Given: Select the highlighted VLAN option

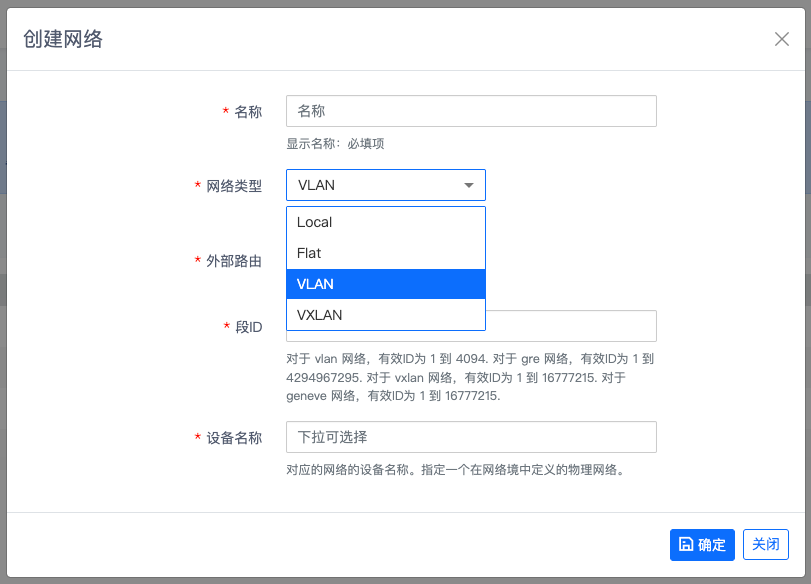Looking at the screenshot, I should click(x=385, y=284).
